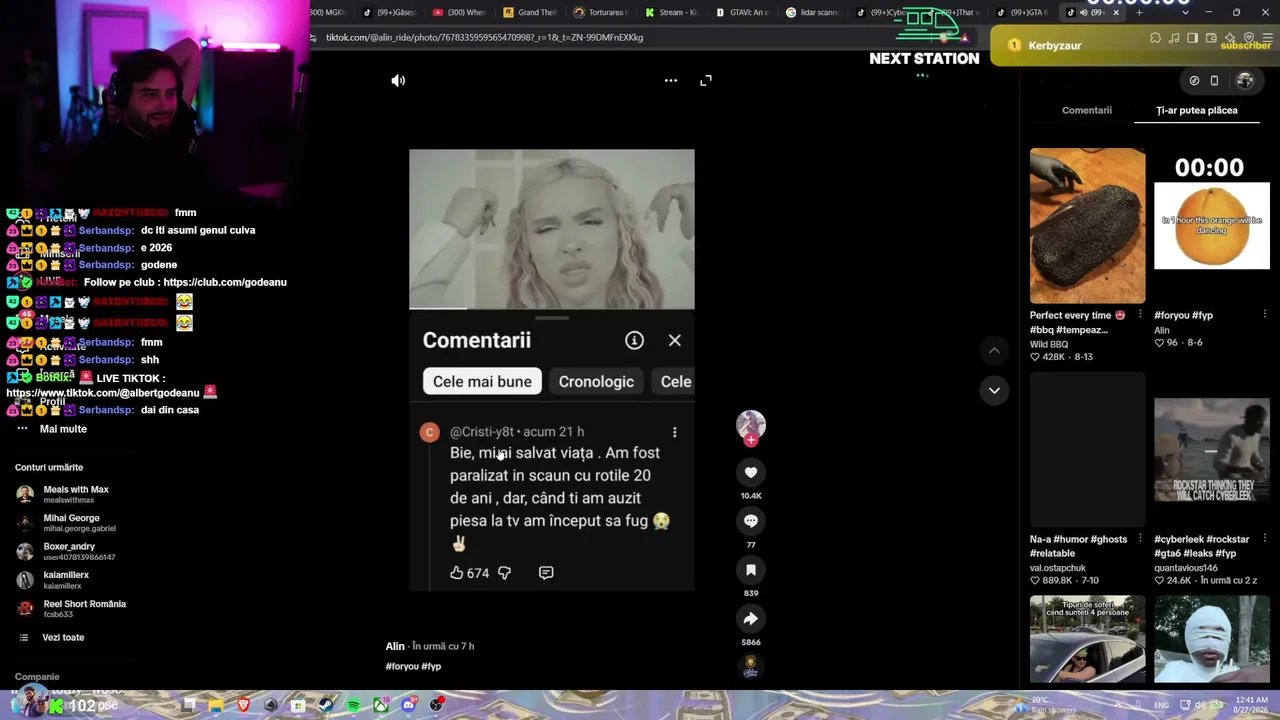Open options for 'Perfect every time' video
The width and height of the screenshot is (1280, 720).
click(1140, 315)
